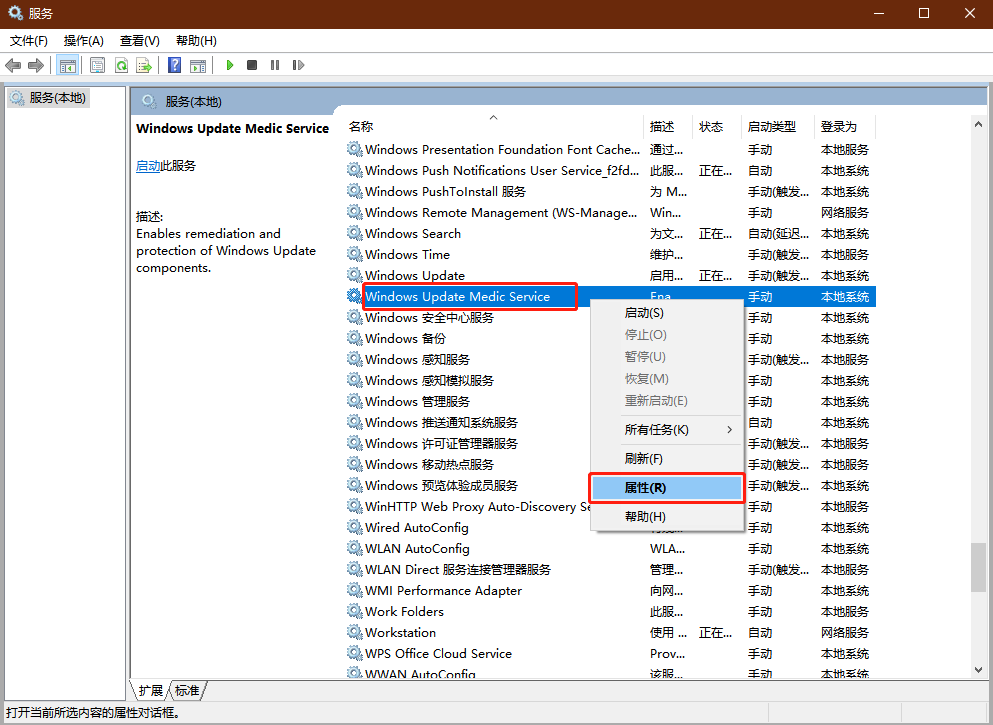Click the show/hide action pane icon
The image size is (993, 725).
pyautogui.click(x=198, y=65)
